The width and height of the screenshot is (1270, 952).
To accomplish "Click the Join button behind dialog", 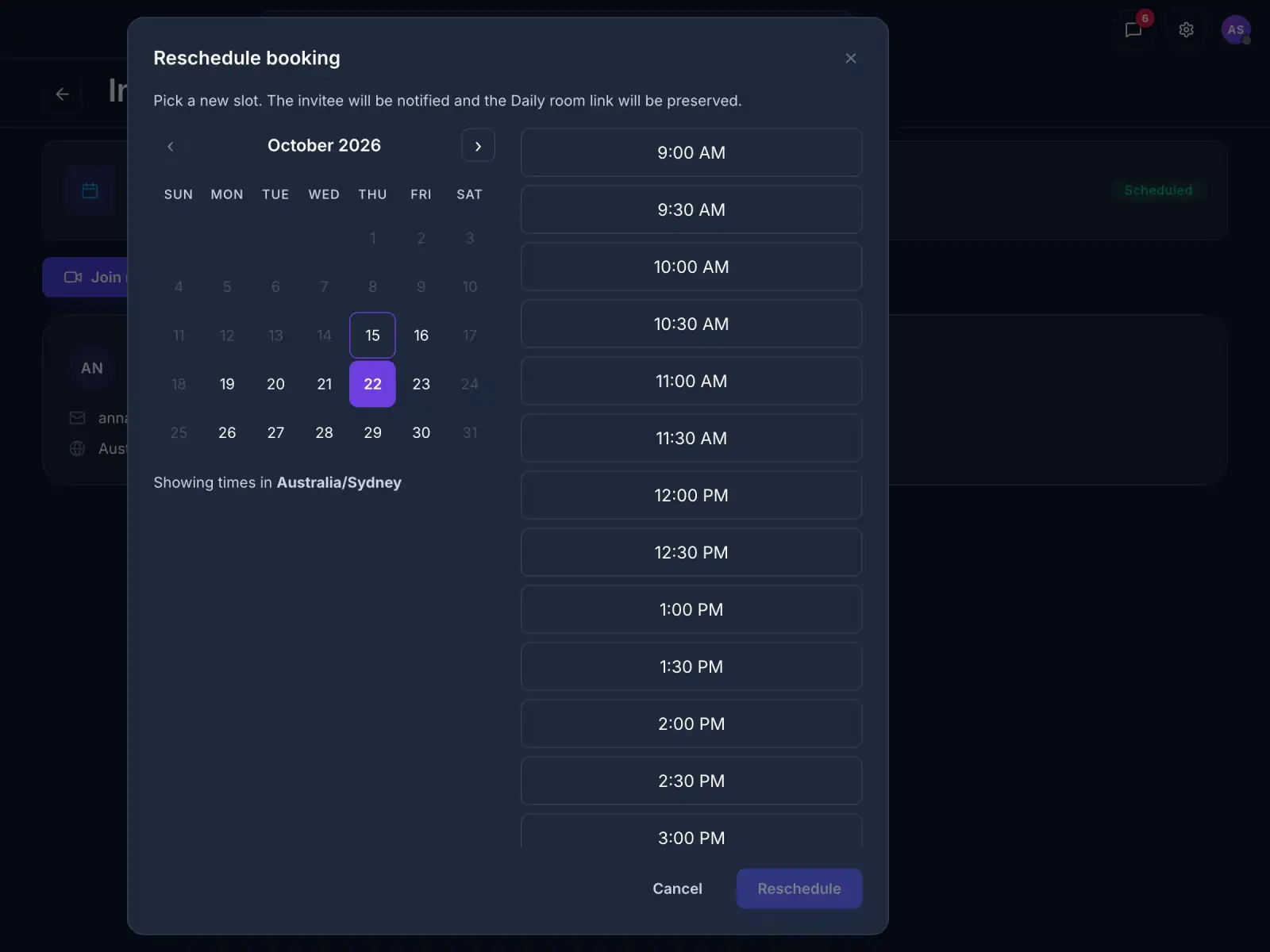I will tap(85, 277).
